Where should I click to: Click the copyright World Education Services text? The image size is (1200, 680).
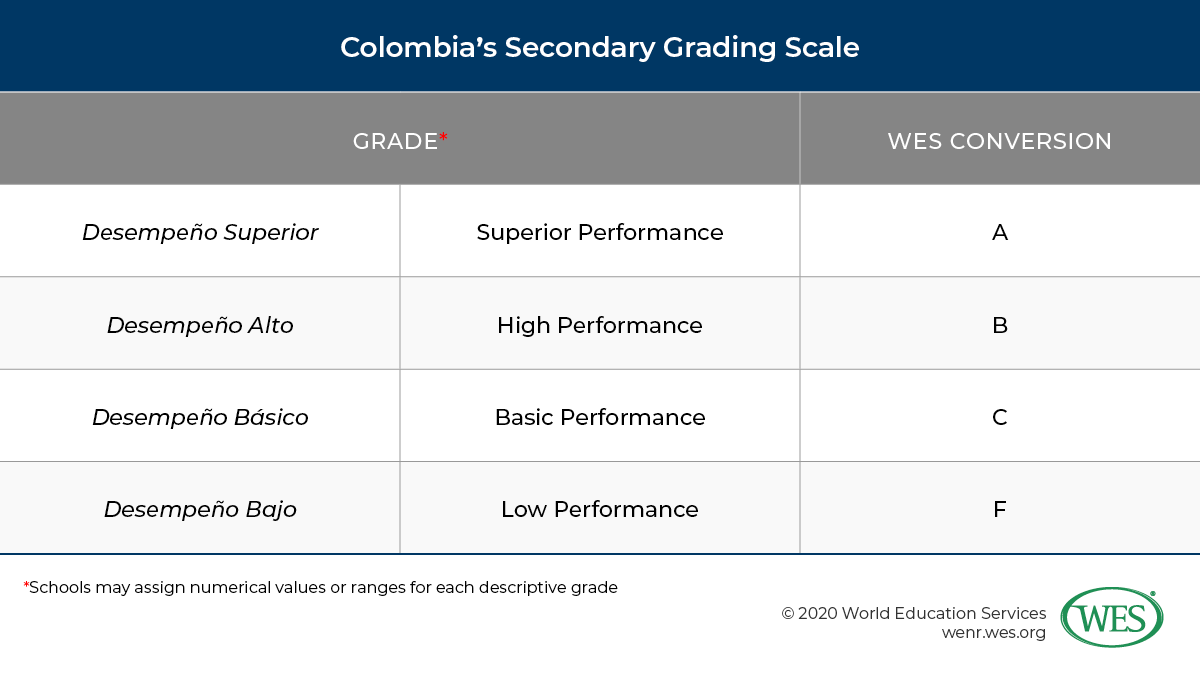[913, 613]
